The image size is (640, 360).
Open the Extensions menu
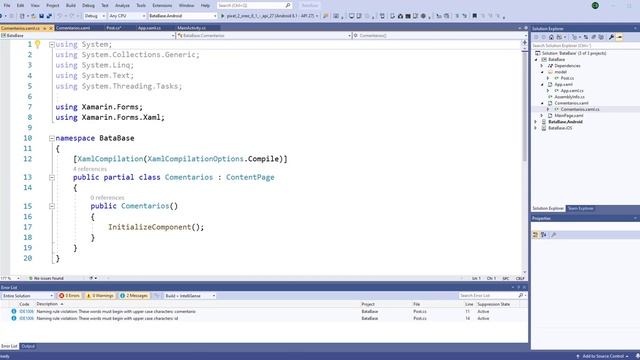click(162, 5)
